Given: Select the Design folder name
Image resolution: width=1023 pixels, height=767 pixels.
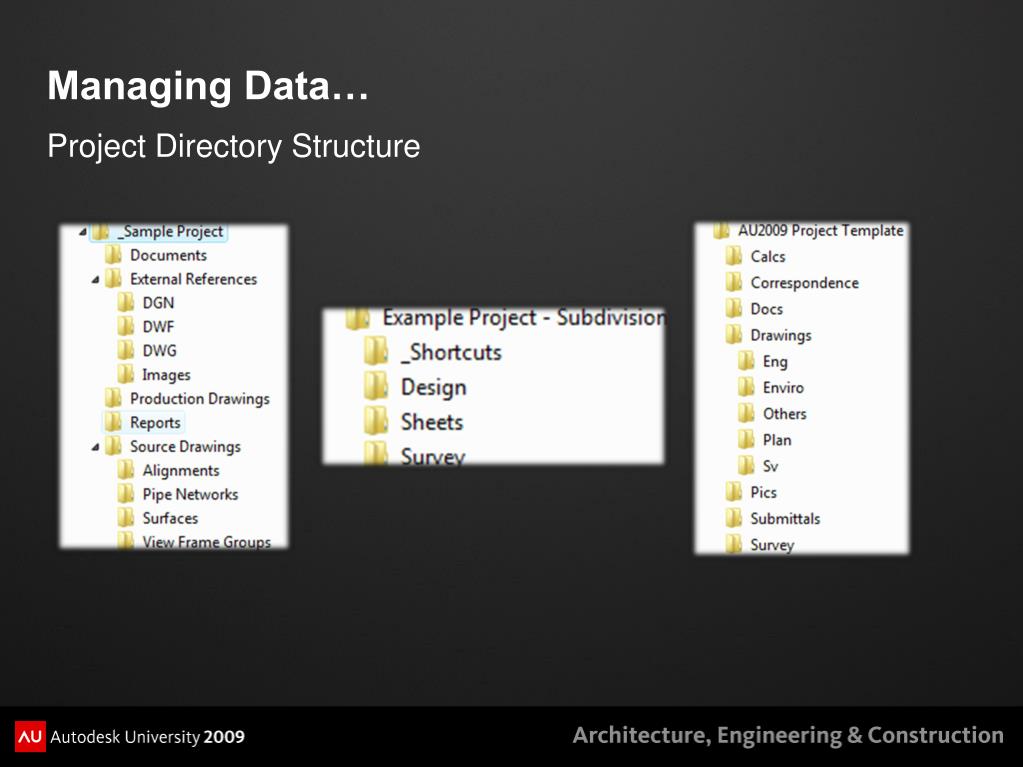Looking at the screenshot, I should (433, 387).
